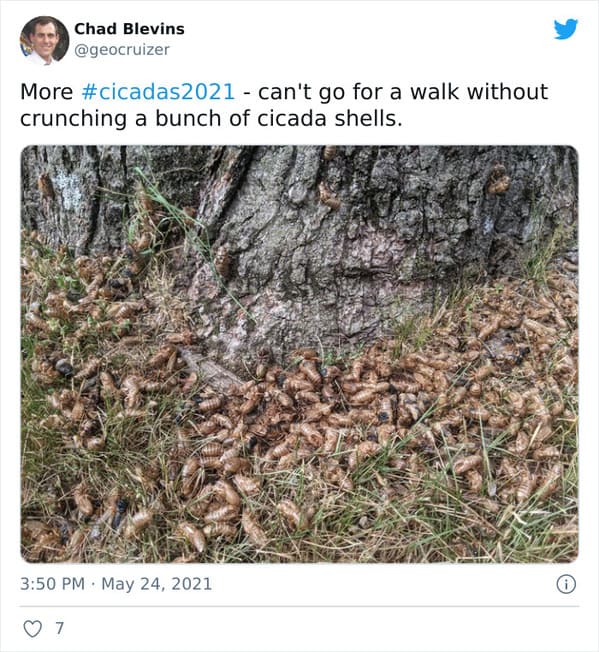
Task: Open the Twitter info circle icon
Action: 566,584
